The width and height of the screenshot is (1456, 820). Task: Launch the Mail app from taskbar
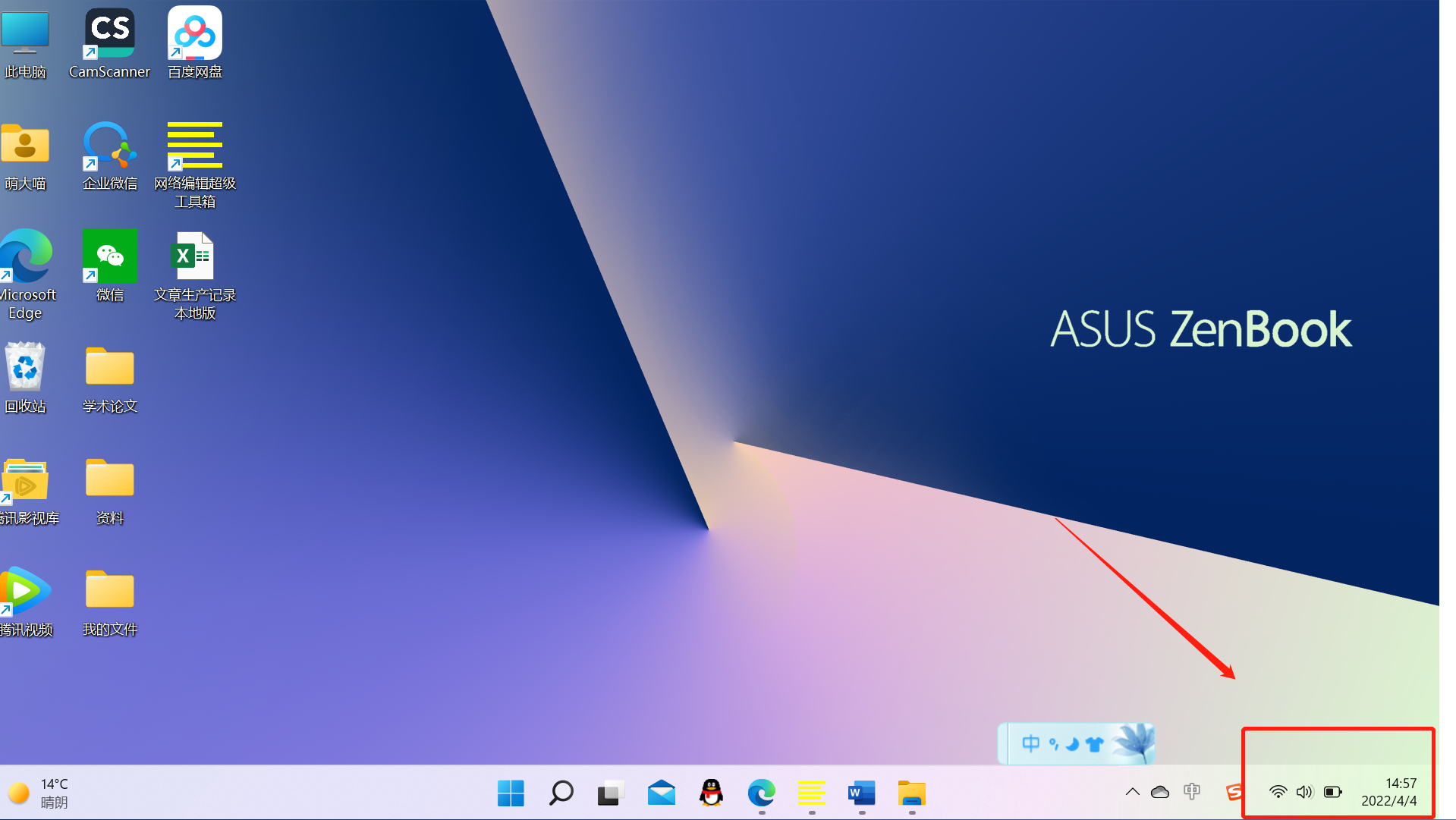pyautogui.click(x=661, y=793)
